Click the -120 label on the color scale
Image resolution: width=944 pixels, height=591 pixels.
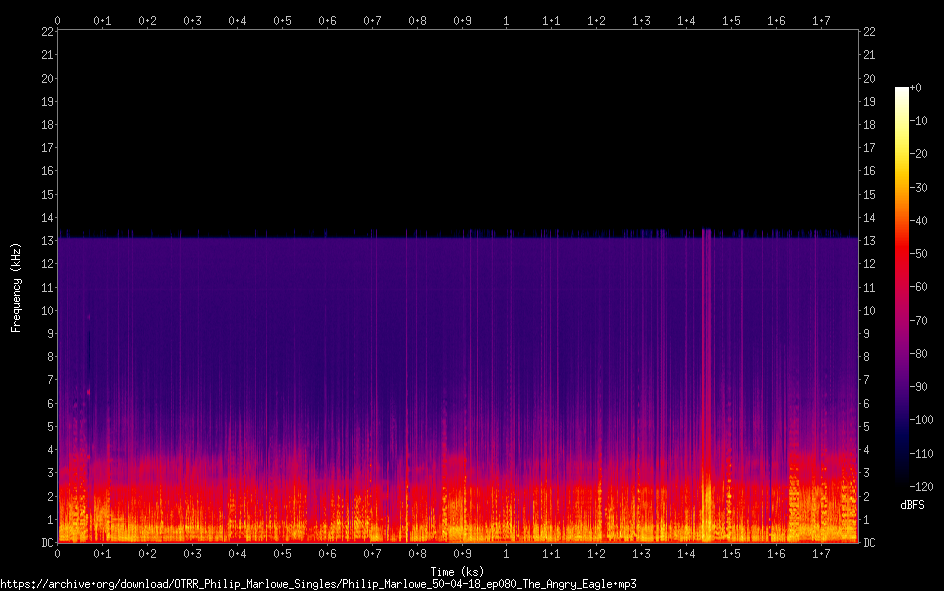click(924, 486)
